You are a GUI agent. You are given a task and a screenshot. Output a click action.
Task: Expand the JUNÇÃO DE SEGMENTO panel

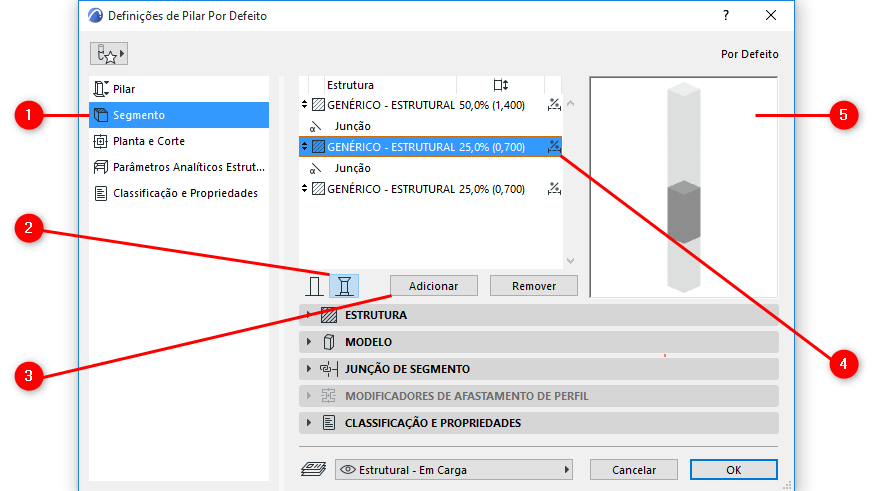[538, 369]
